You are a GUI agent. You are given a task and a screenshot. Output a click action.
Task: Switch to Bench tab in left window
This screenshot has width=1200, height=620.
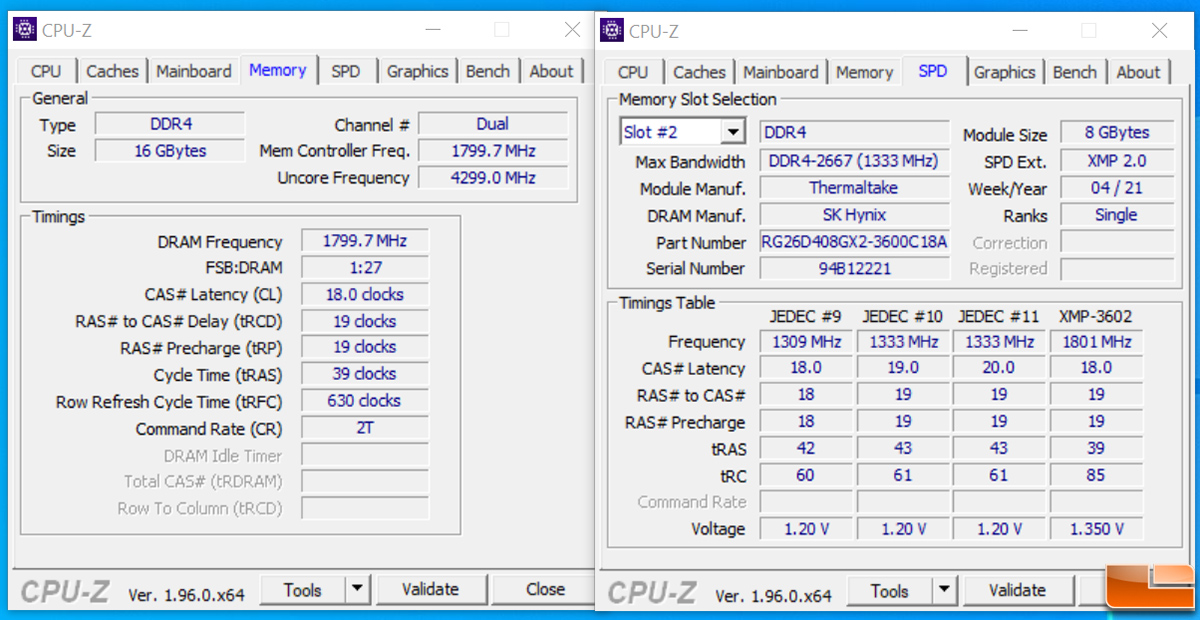point(488,71)
